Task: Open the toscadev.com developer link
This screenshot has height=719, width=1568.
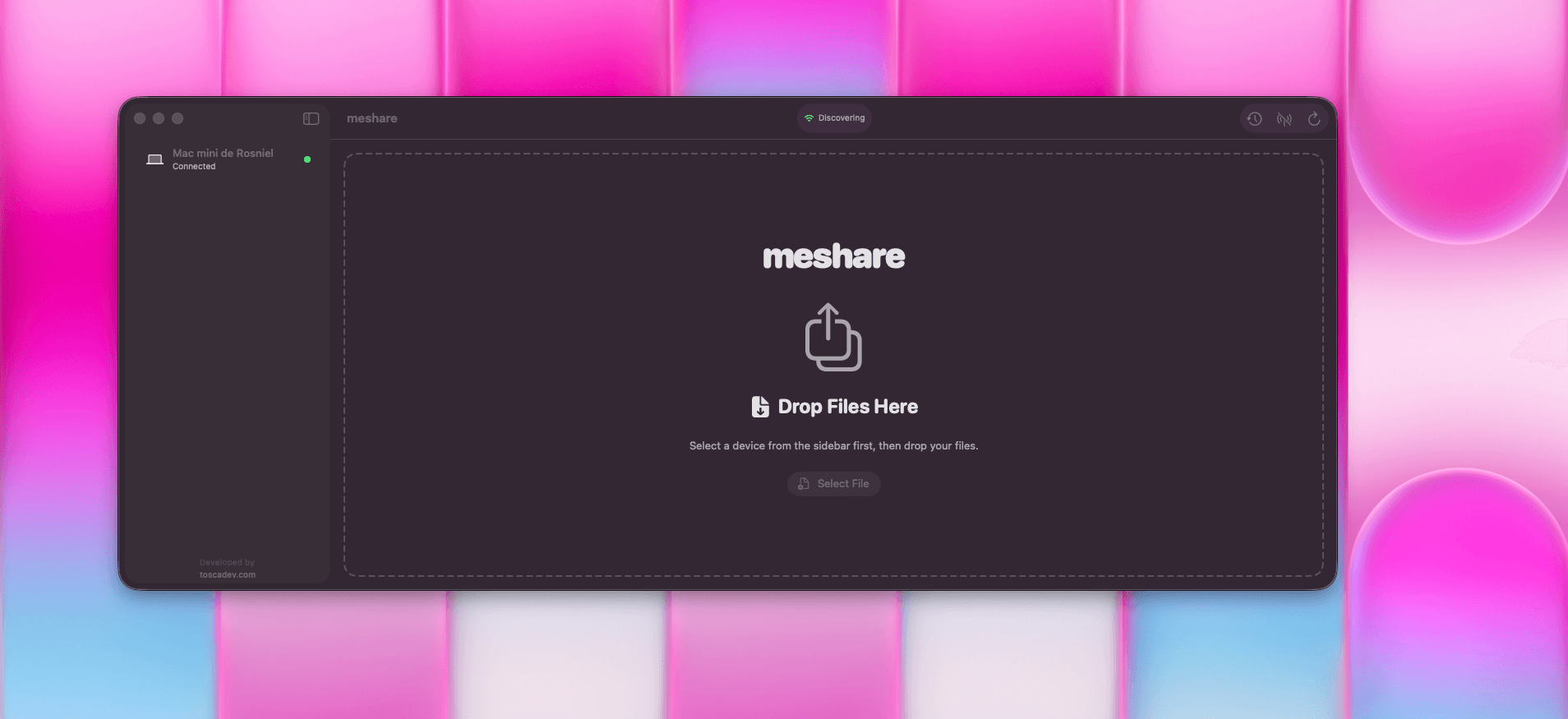Action: coord(228,574)
